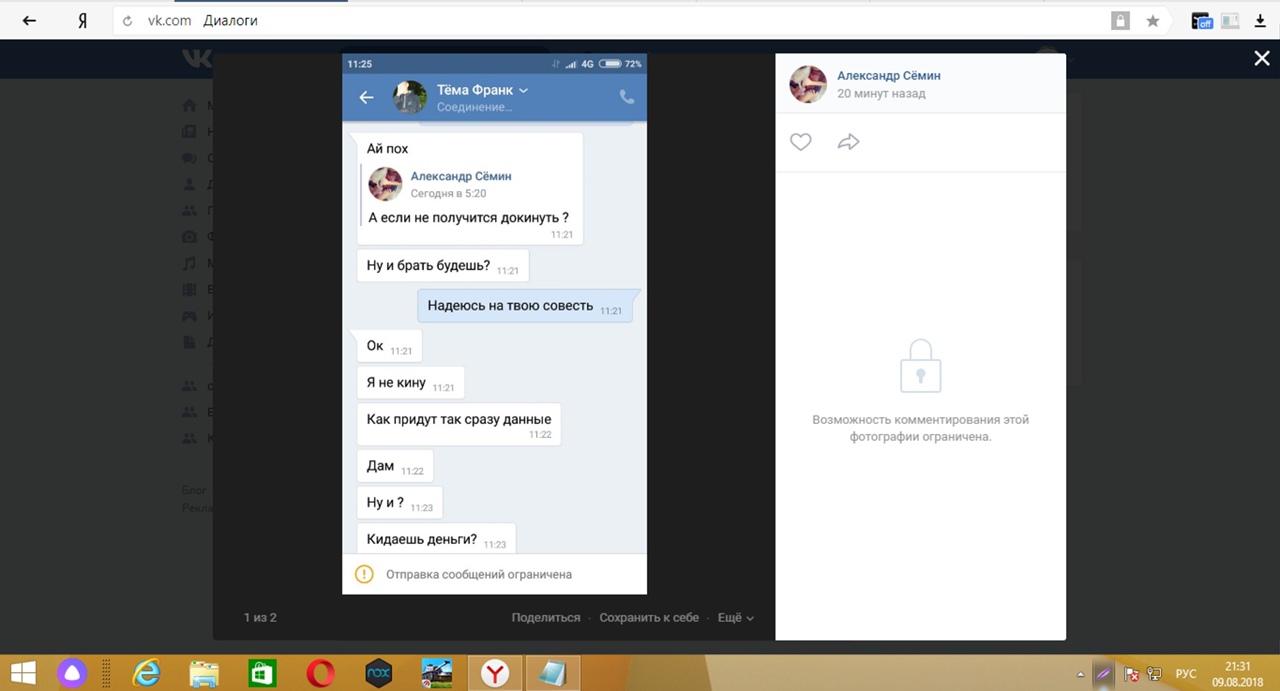The width and height of the screenshot is (1280, 691).
Task: Close the photo viewer with the X
Action: click(x=1262, y=59)
